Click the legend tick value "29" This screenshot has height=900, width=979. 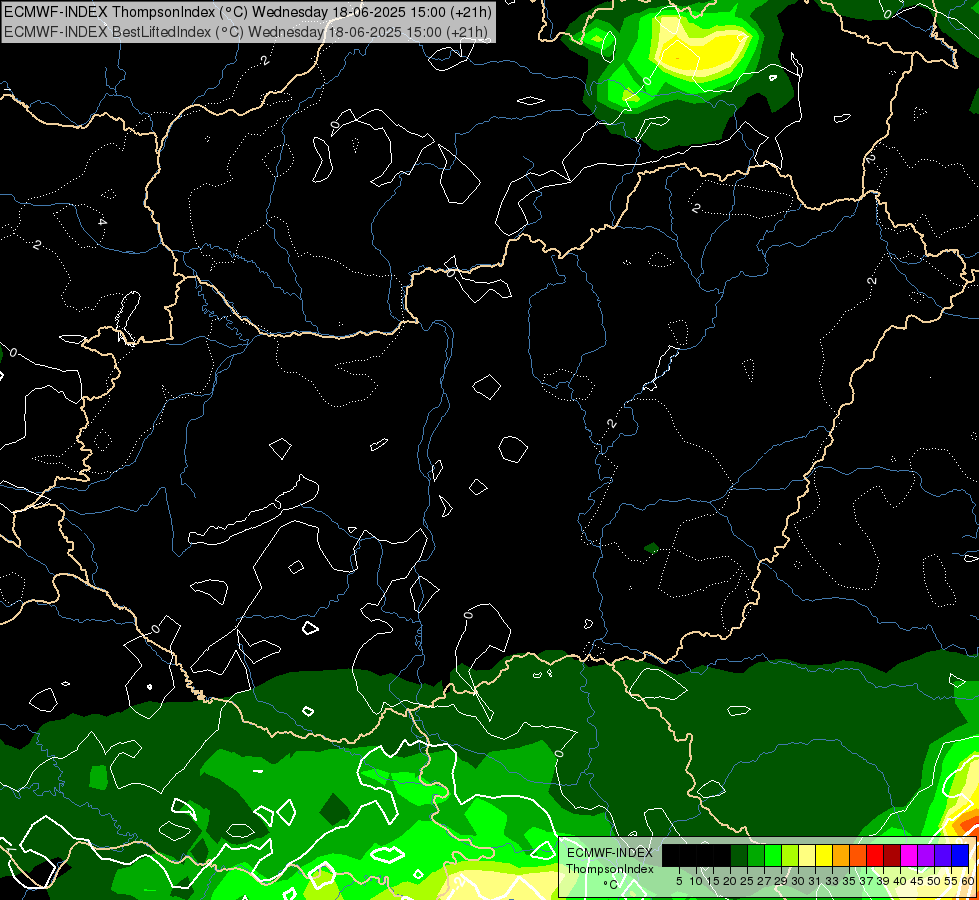click(x=781, y=881)
